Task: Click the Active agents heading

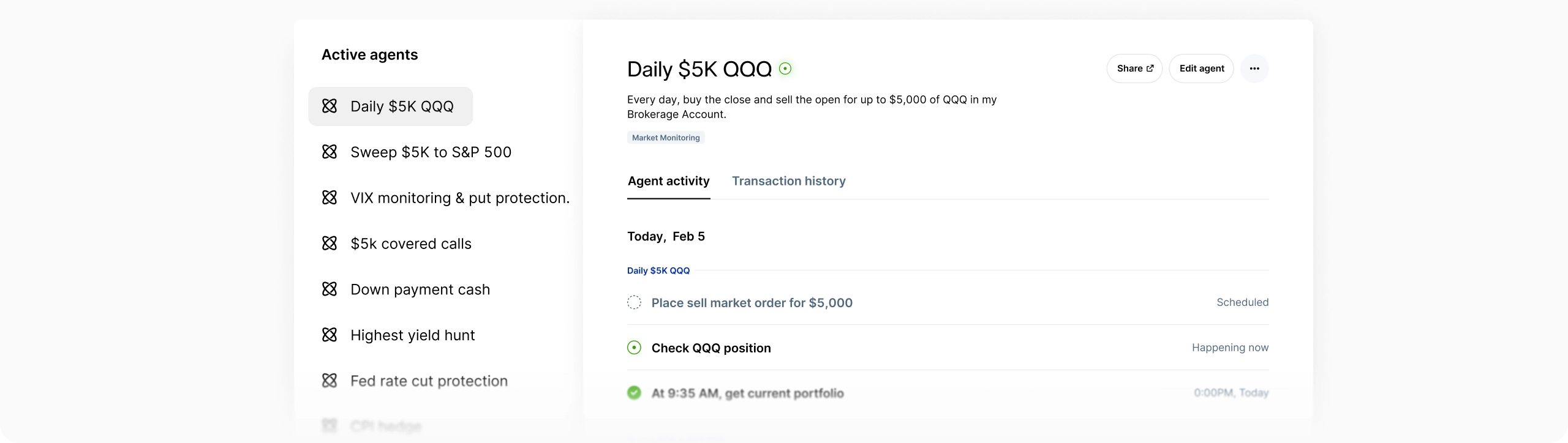Action: pyautogui.click(x=370, y=55)
